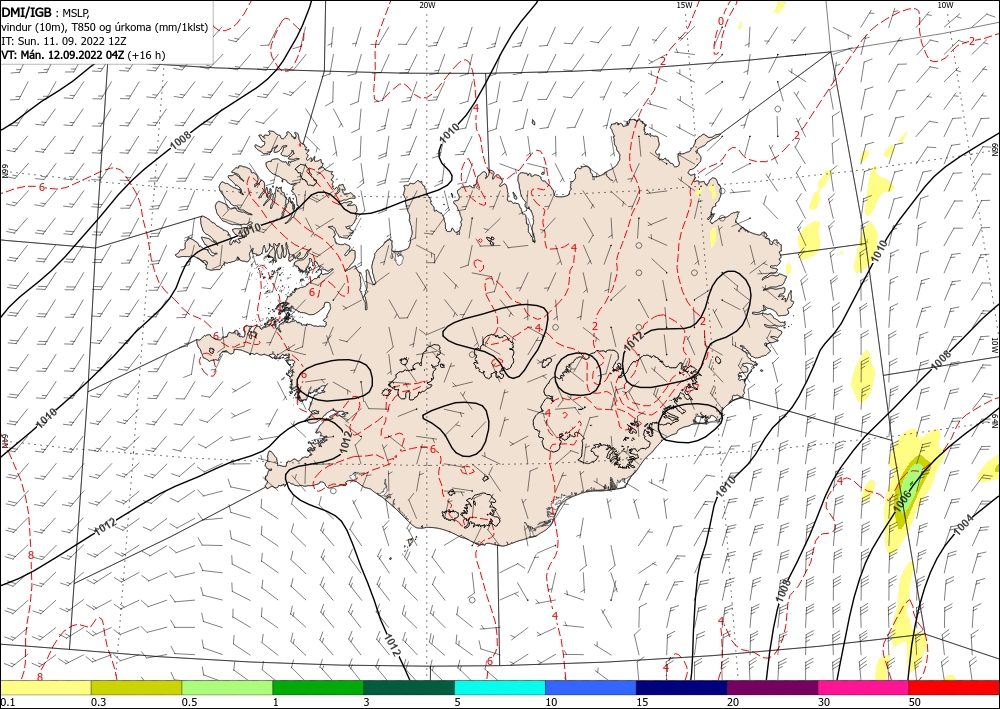The height and width of the screenshot is (709, 1000).
Task: Click the '10W' longitude label
Action: click(945, 5)
